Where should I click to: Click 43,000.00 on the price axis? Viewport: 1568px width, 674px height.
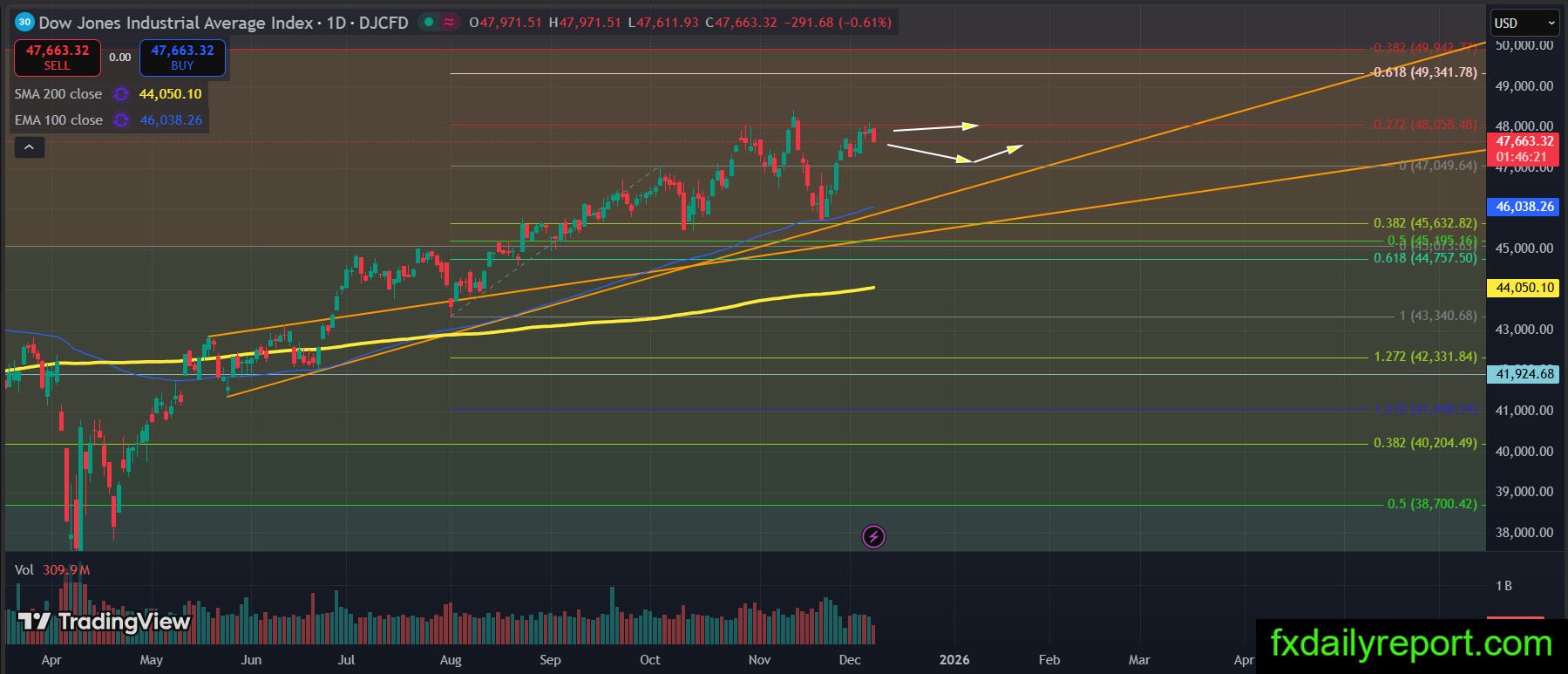point(1524,330)
